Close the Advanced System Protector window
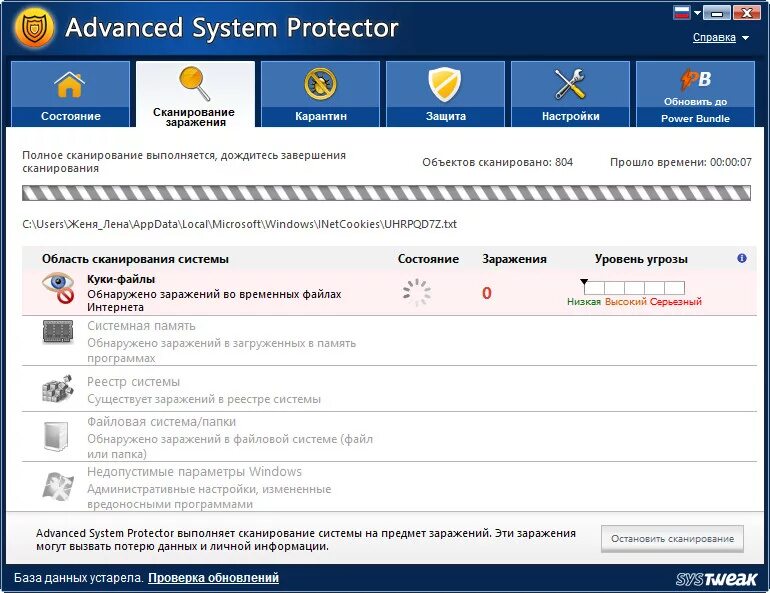The height and width of the screenshot is (593, 770). pyautogui.click(x=746, y=13)
